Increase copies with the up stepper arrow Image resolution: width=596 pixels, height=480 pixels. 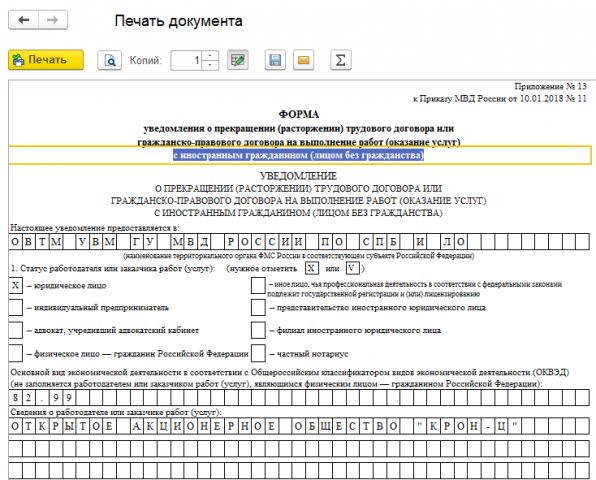point(210,55)
